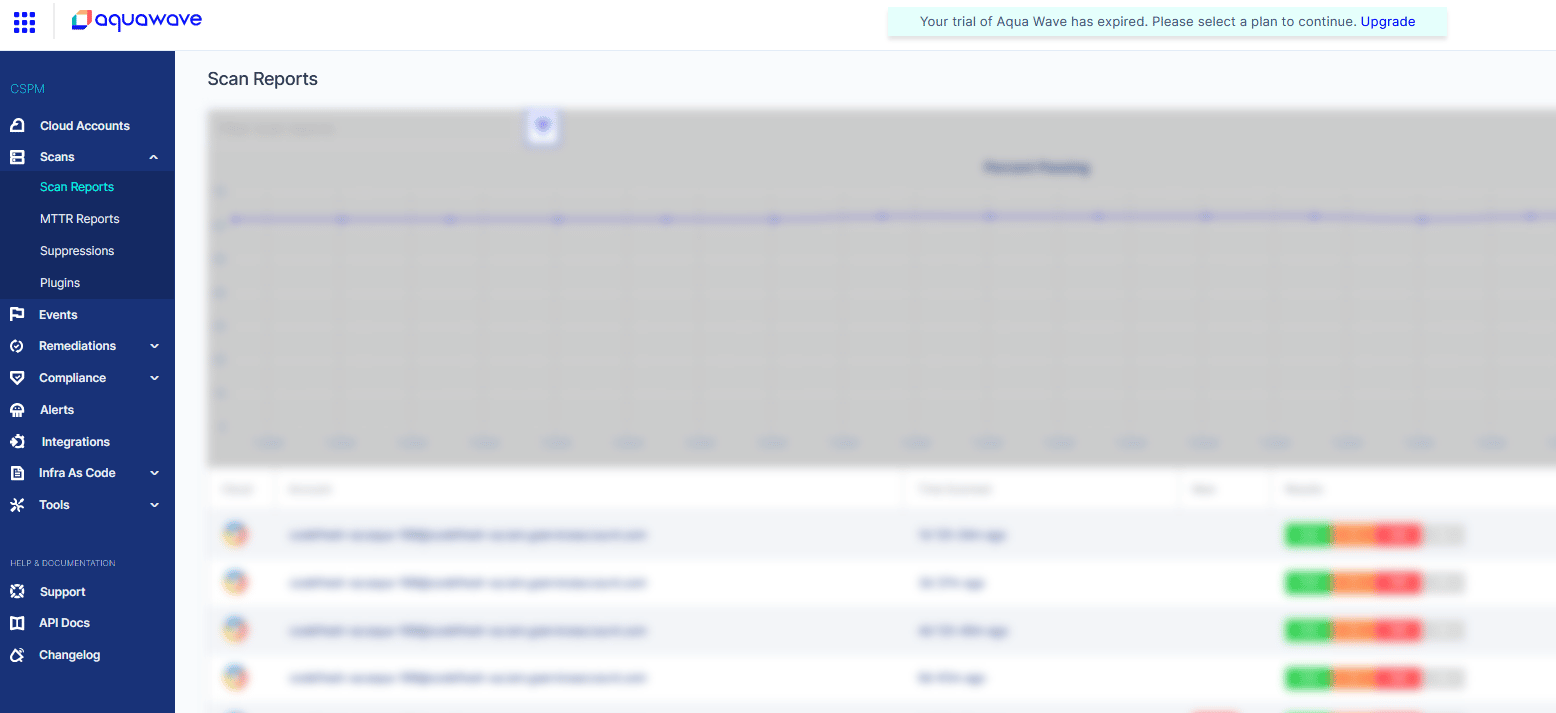Click the Integrations icon in sidebar
Screen dimensions: 1556x713
pyautogui.click(x=17, y=442)
